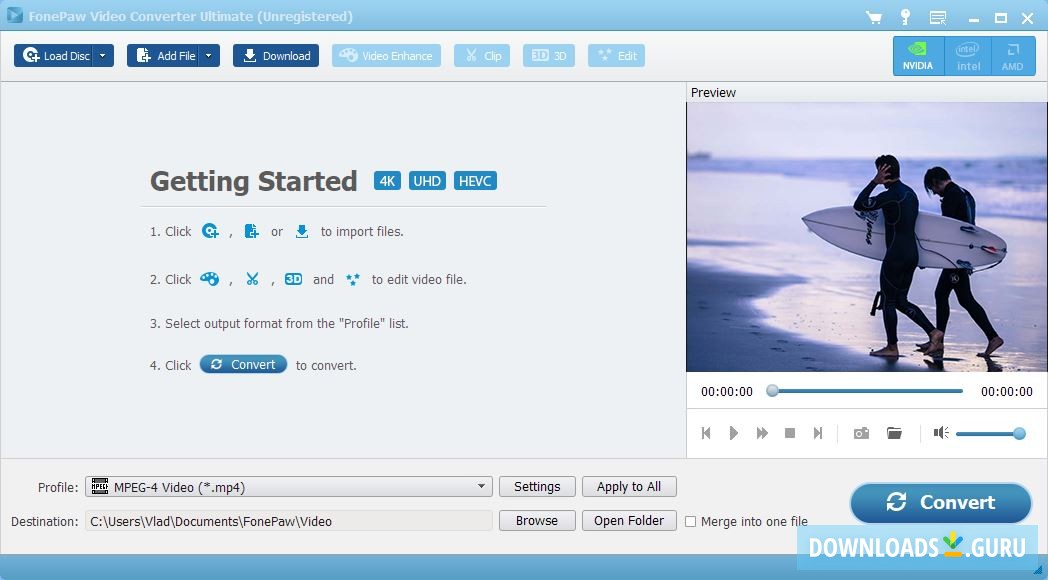Click the Getting Started heading
This screenshot has height=580, width=1048.
point(254,181)
